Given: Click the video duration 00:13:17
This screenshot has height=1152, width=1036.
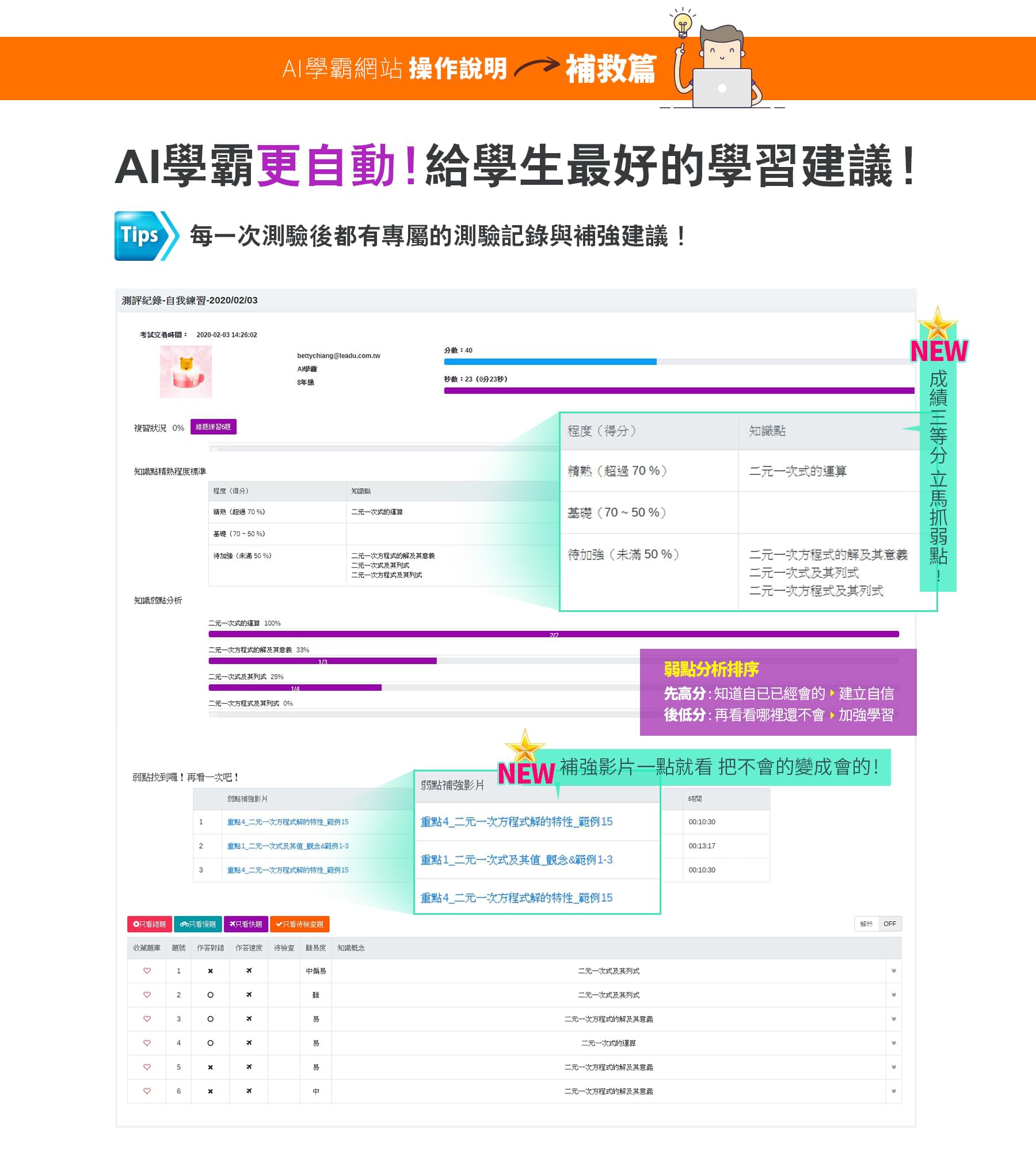Looking at the screenshot, I should [x=702, y=846].
